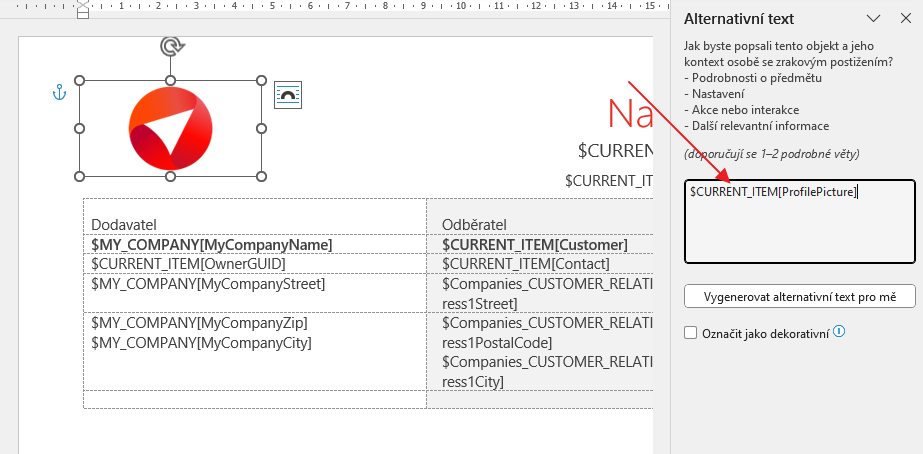Click the indent marker on the ruler

point(83,10)
